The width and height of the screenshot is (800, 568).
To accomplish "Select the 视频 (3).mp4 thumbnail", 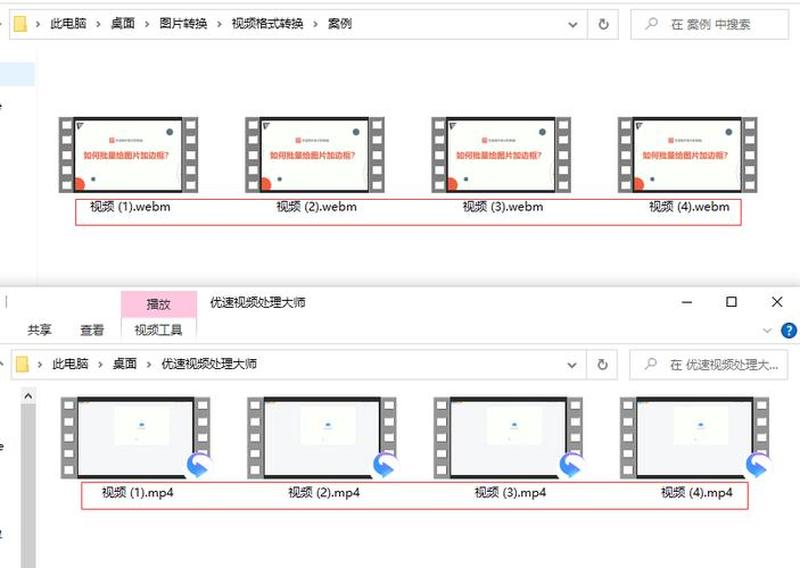I will [x=508, y=438].
